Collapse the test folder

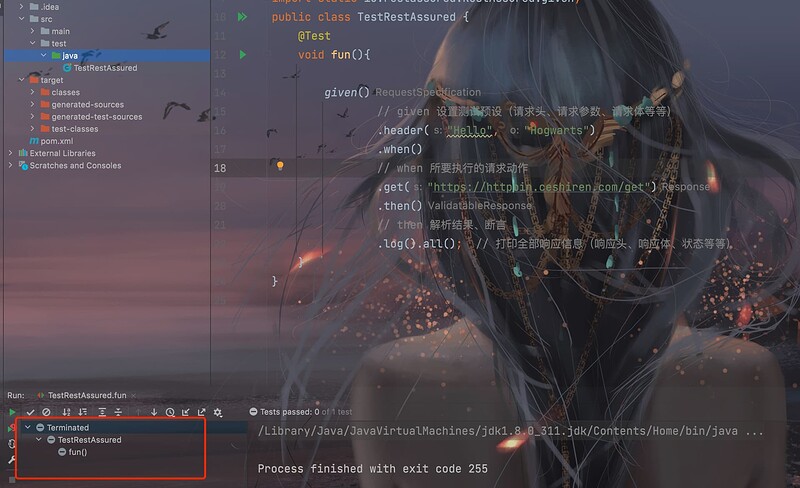coord(33,43)
